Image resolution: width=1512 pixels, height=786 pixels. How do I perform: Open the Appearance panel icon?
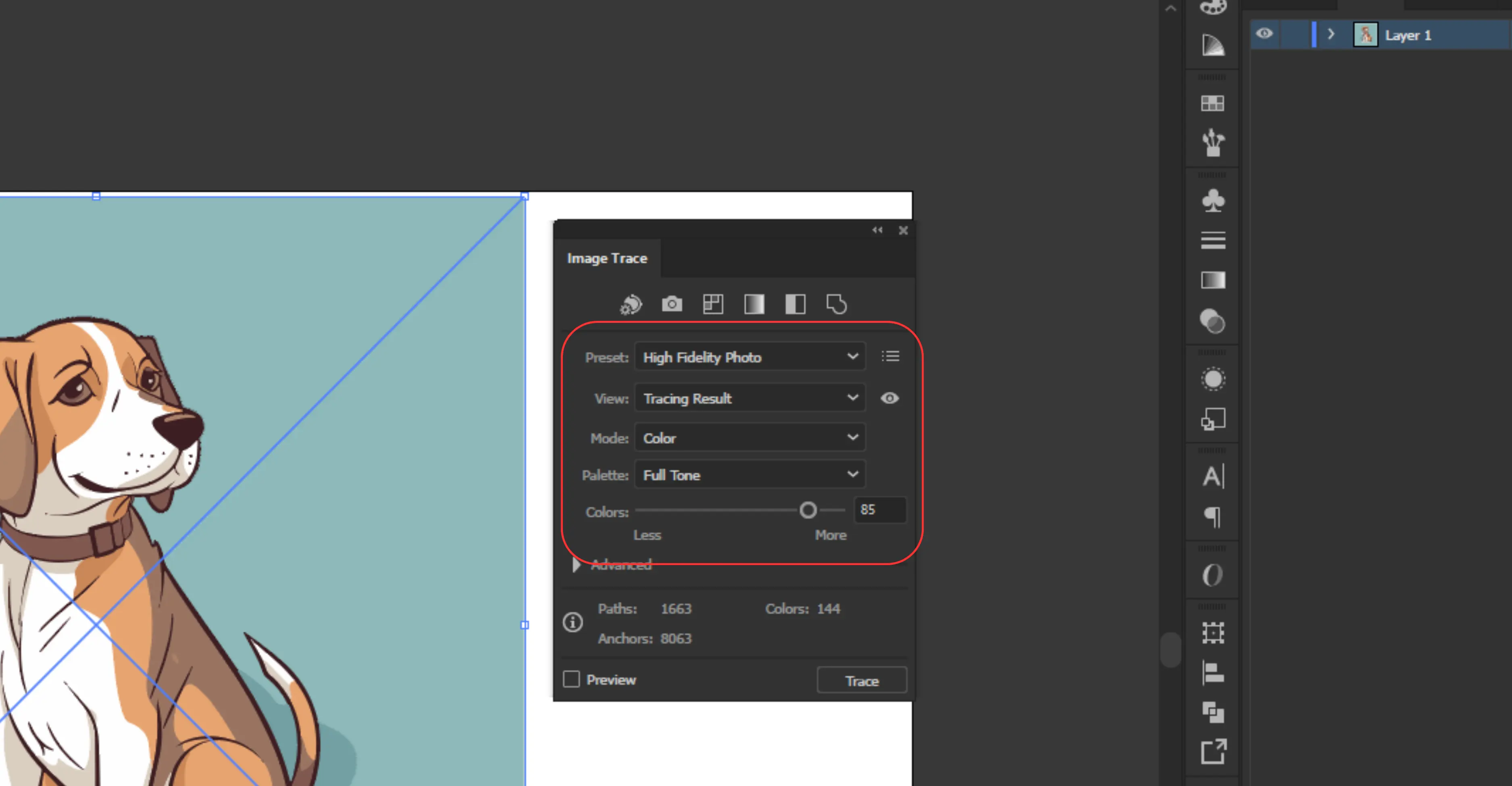click(x=1213, y=379)
